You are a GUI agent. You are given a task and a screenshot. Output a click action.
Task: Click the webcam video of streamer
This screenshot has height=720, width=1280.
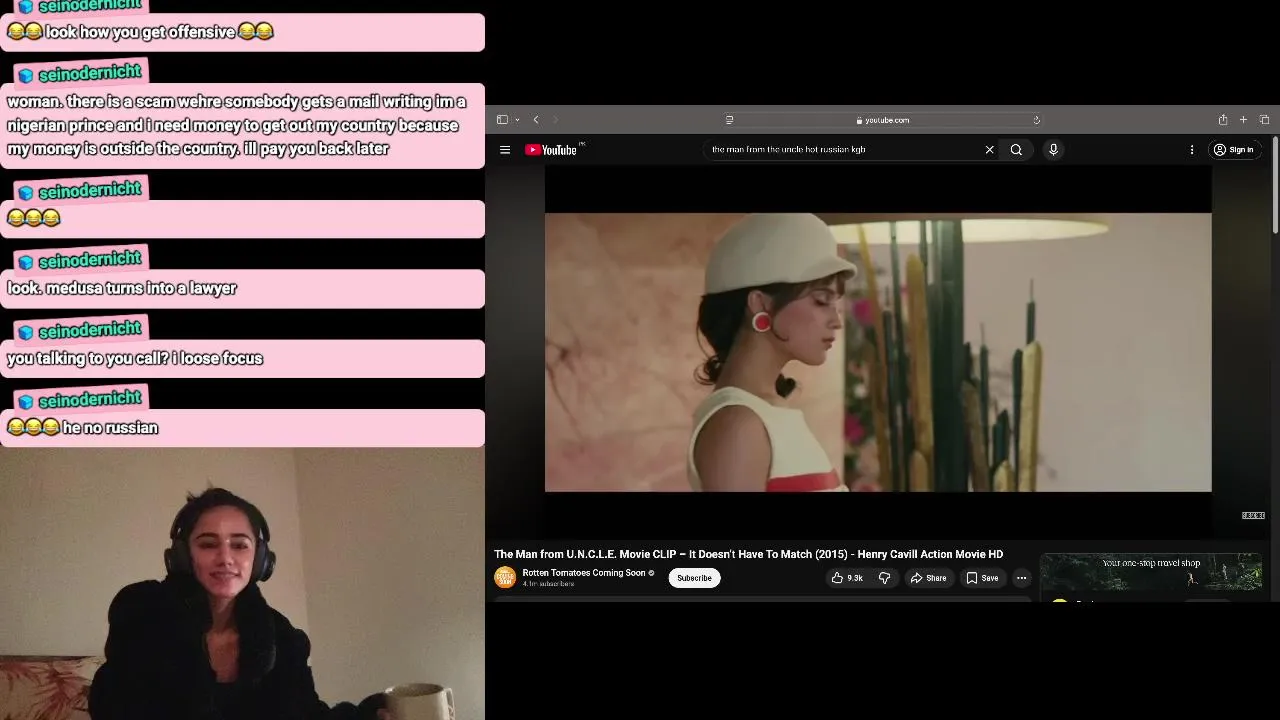click(242, 584)
